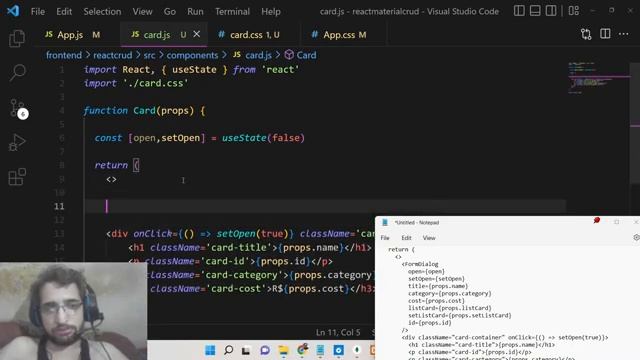The image size is (640, 360).
Task: Click 'useState(false)' in the code
Action: point(263,138)
